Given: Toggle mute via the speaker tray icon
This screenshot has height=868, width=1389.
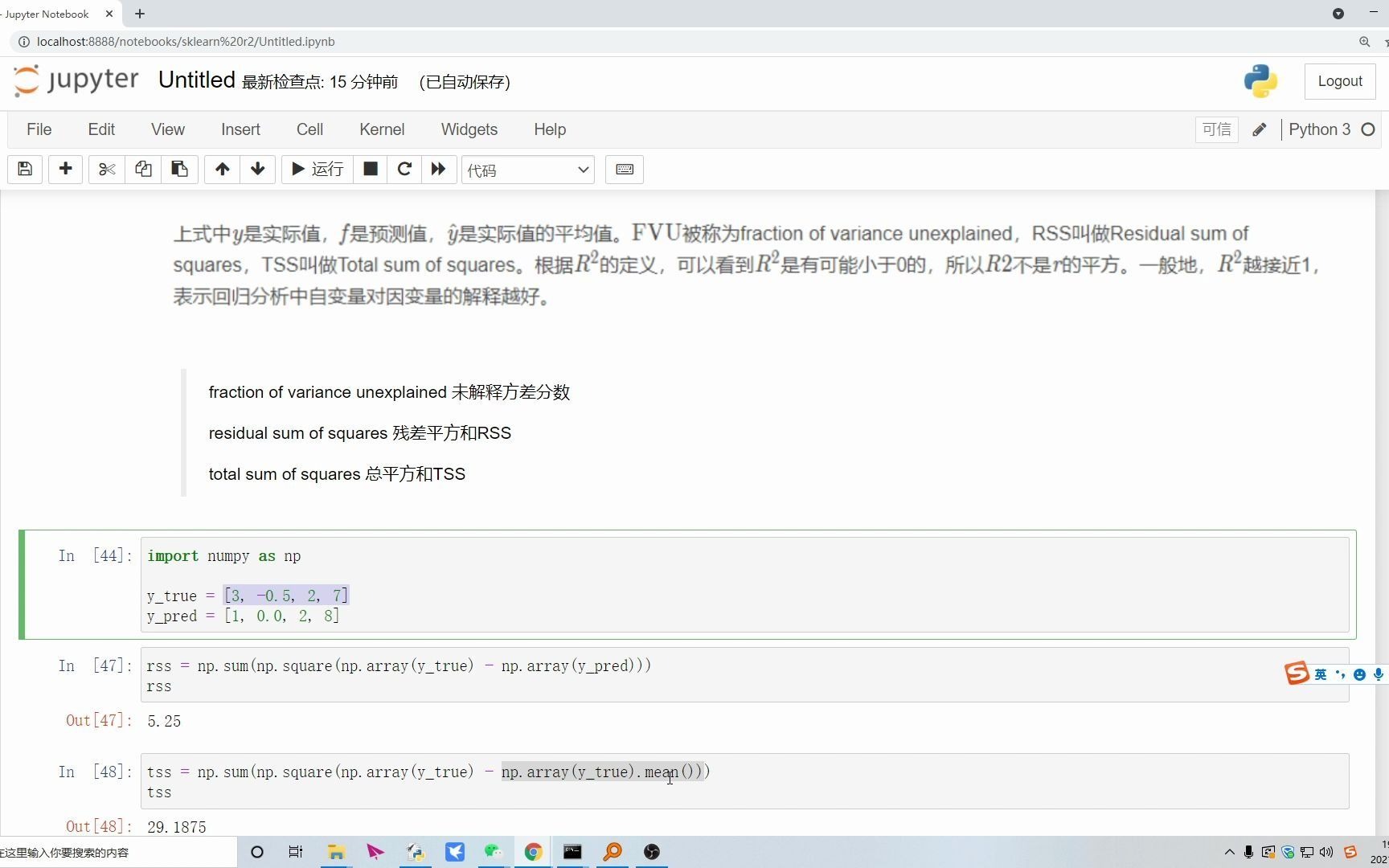Looking at the screenshot, I should pyautogui.click(x=1327, y=853).
